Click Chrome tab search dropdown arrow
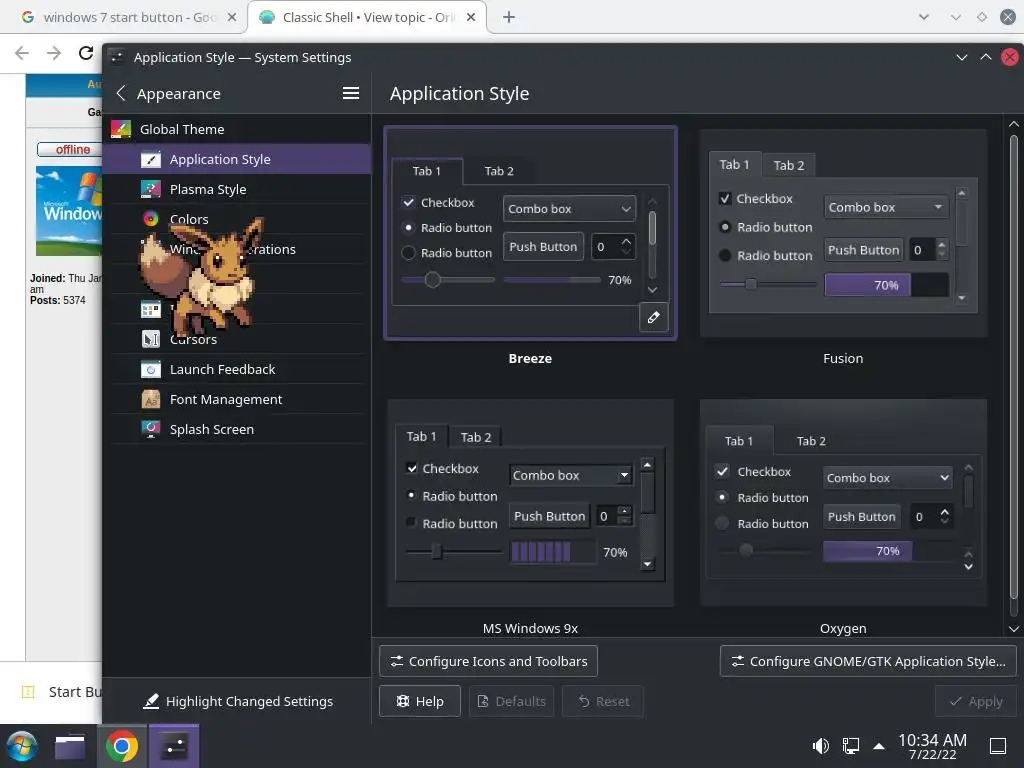The image size is (1024, 768). (x=923, y=17)
